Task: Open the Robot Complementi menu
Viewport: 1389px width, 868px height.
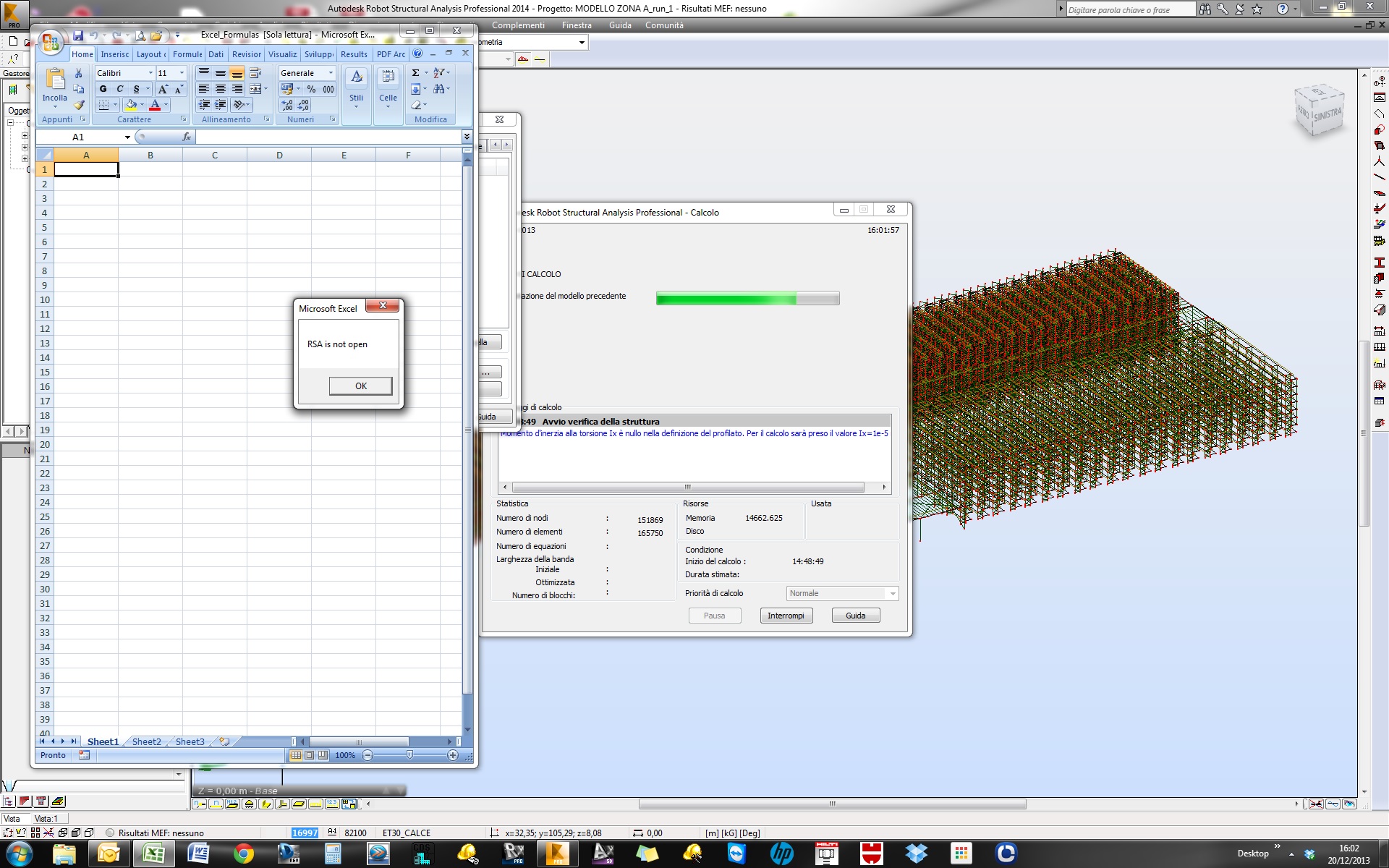Action: [x=518, y=25]
